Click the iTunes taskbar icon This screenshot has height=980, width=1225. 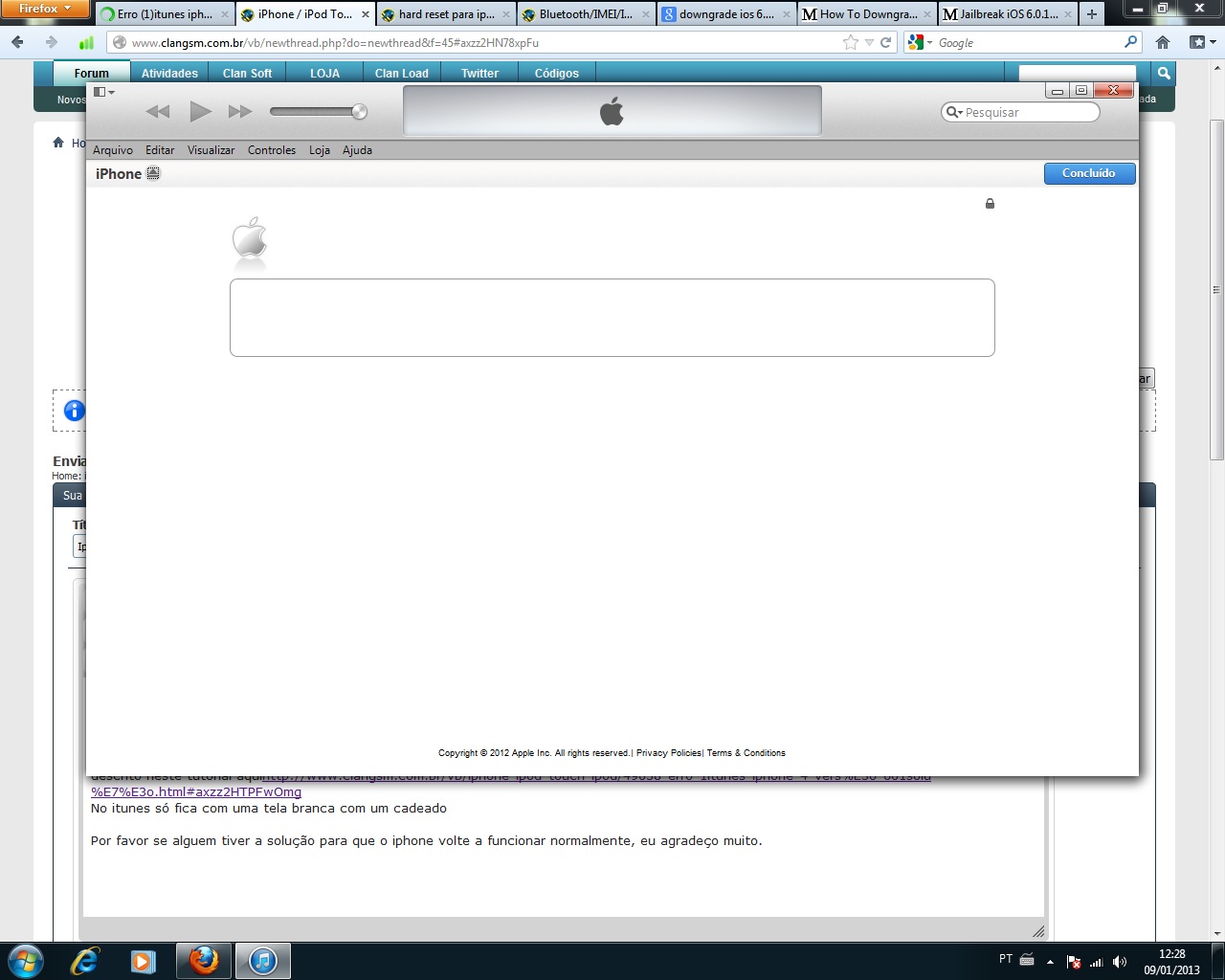click(263, 961)
